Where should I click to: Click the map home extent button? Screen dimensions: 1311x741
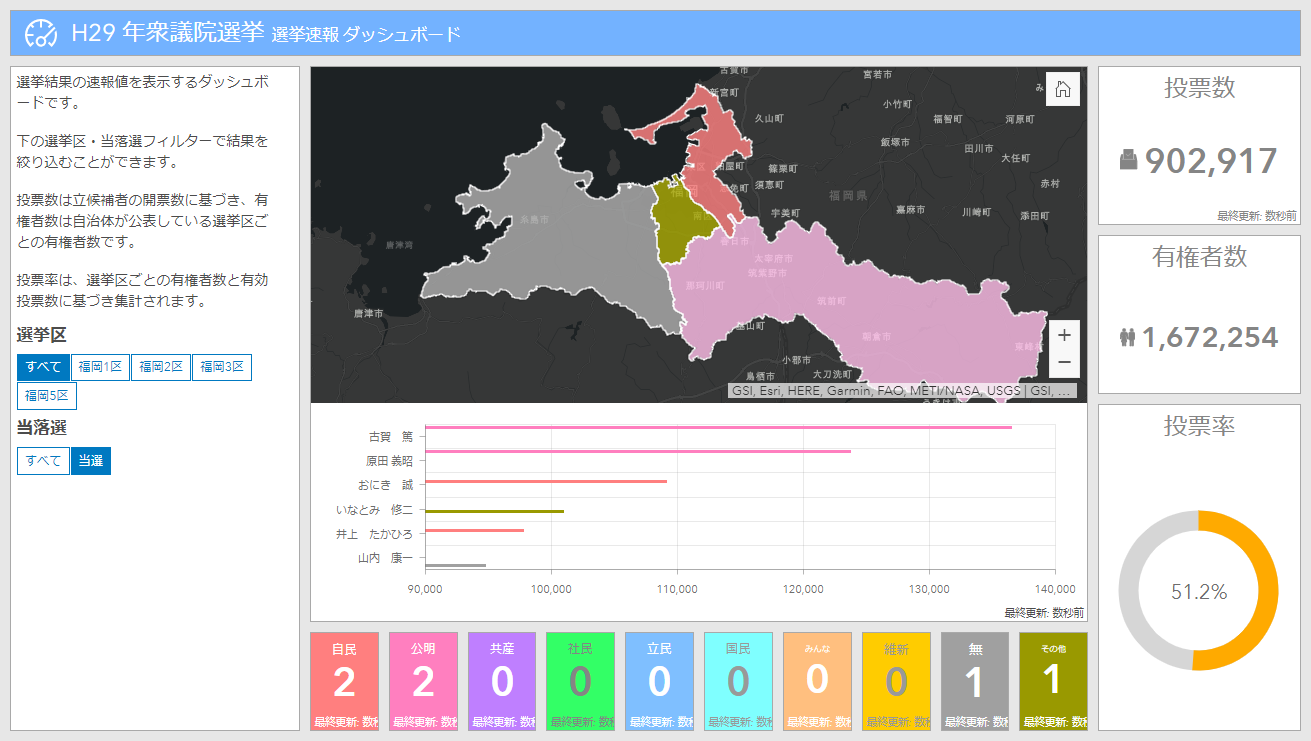1063,89
